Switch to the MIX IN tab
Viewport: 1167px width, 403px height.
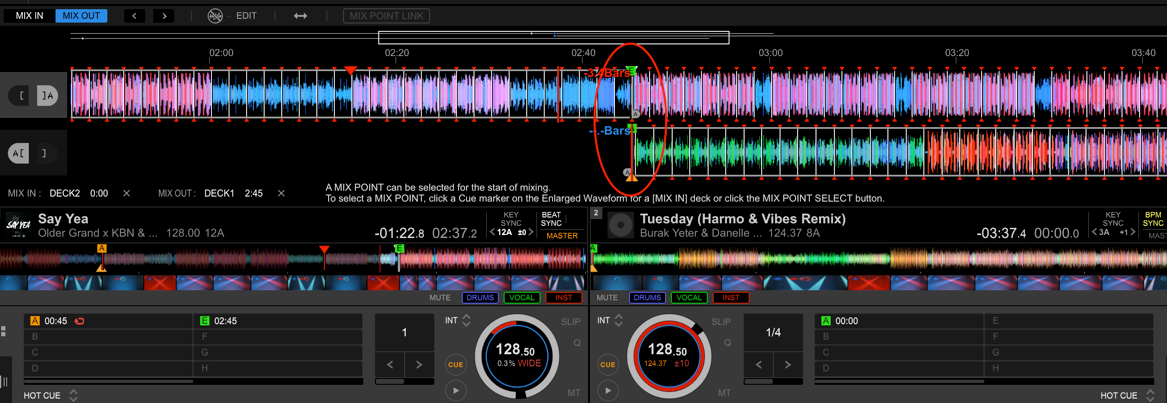coord(29,16)
